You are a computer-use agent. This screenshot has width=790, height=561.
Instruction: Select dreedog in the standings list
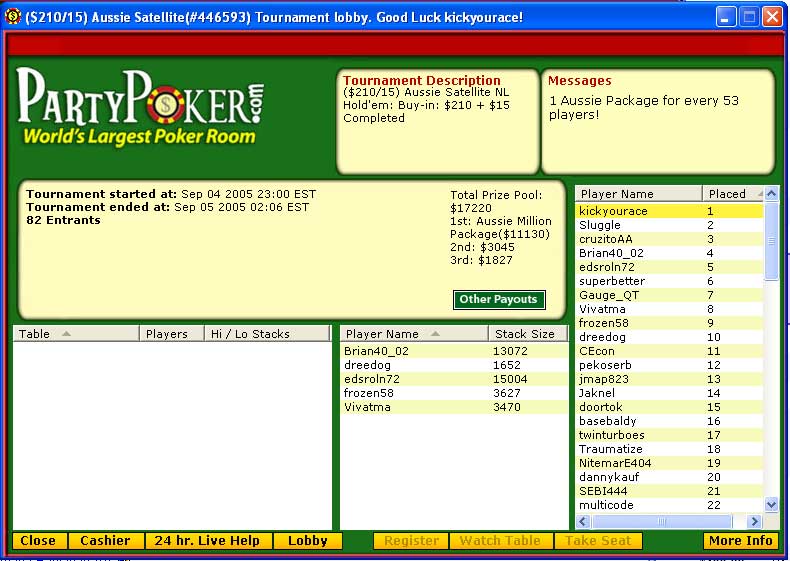click(x=669, y=337)
